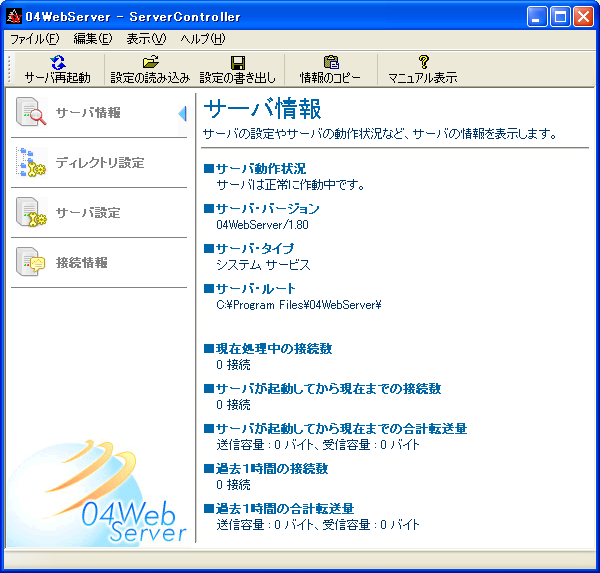Click the blue arrow beside サーバ情報

pyautogui.click(x=183, y=114)
